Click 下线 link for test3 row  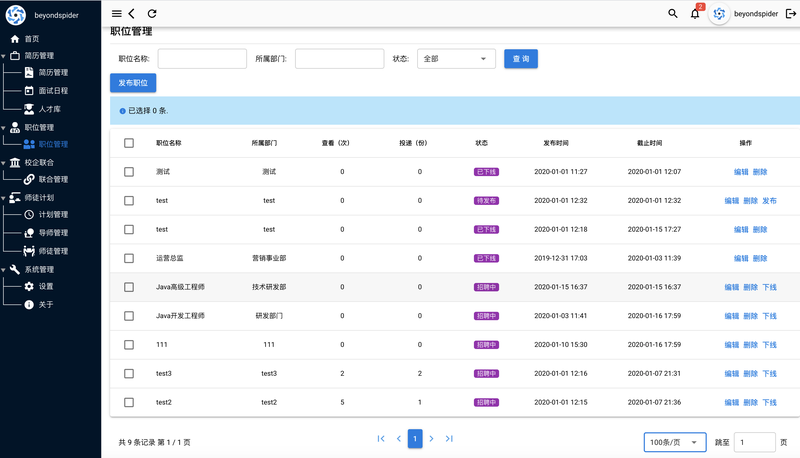[x=769, y=374]
